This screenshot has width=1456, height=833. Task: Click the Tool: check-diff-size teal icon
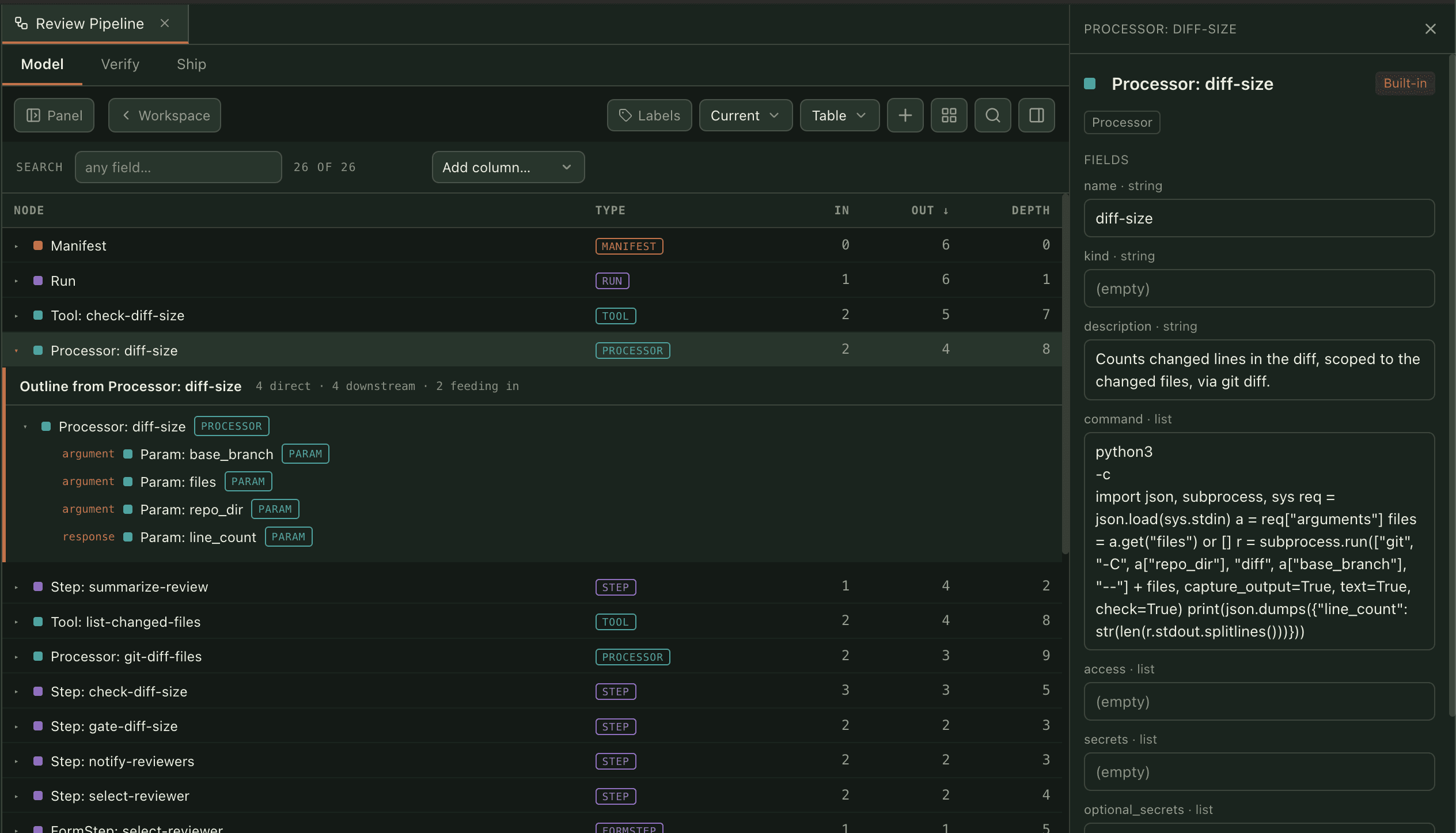(x=38, y=315)
